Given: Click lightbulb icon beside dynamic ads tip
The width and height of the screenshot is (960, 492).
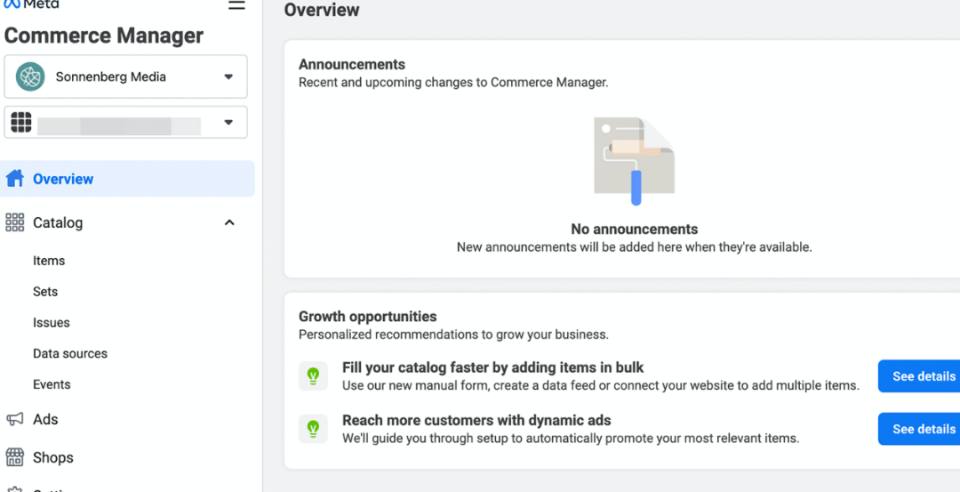Looking at the screenshot, I should 313,428.
